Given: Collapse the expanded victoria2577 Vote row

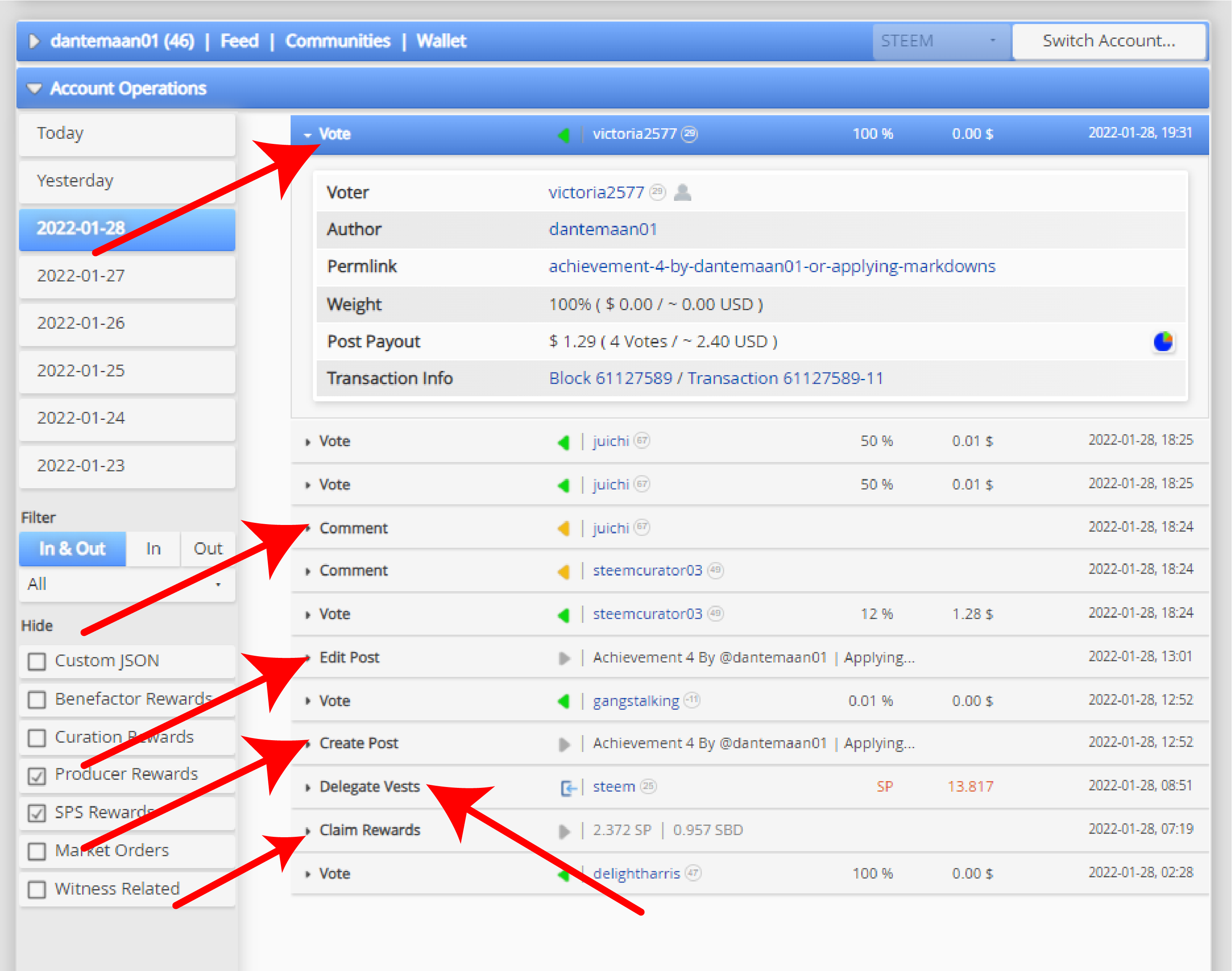Looking at the screenshot, I should (307, 135).
